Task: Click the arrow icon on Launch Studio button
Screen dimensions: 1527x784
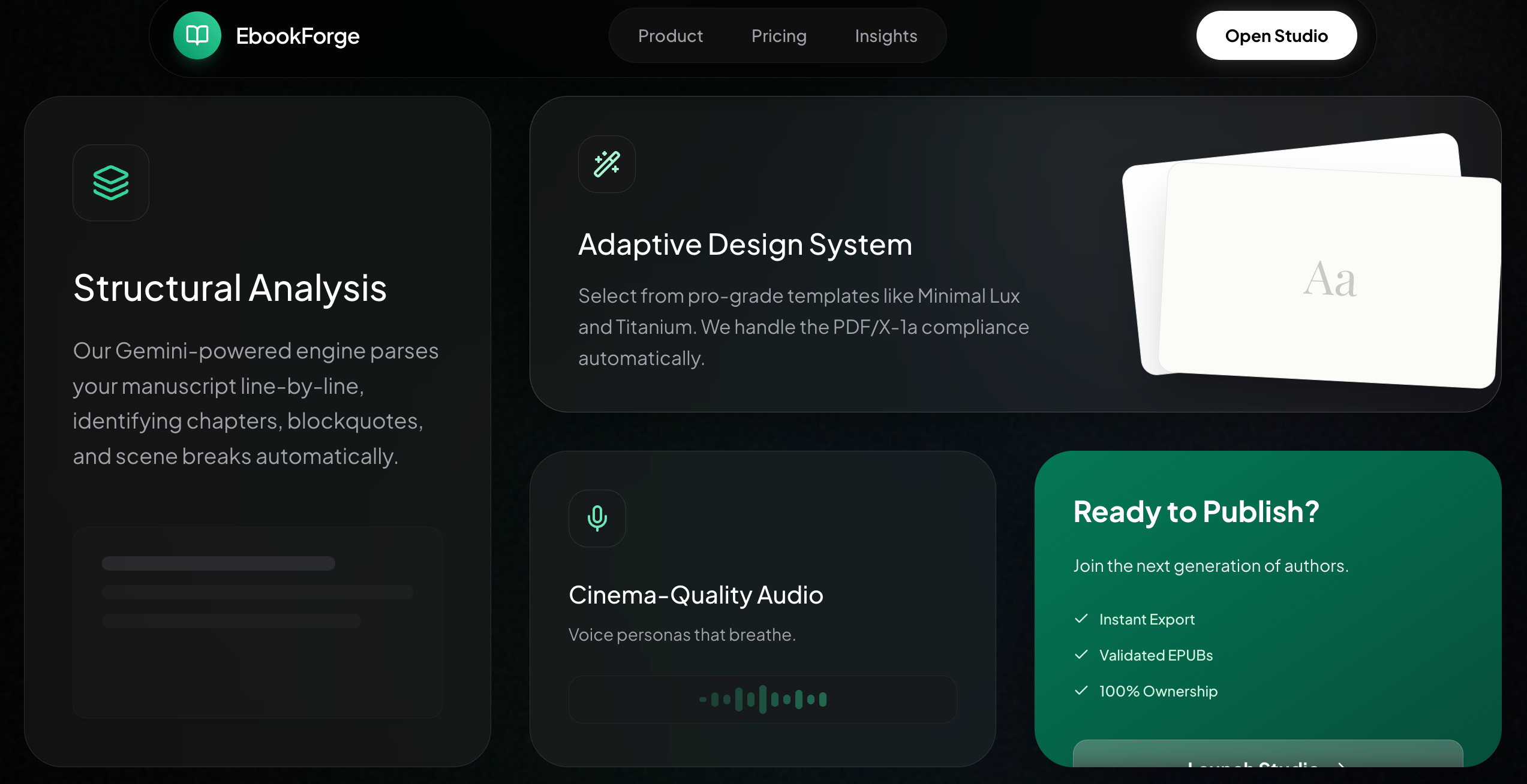Action: (x=1341, y=764)
